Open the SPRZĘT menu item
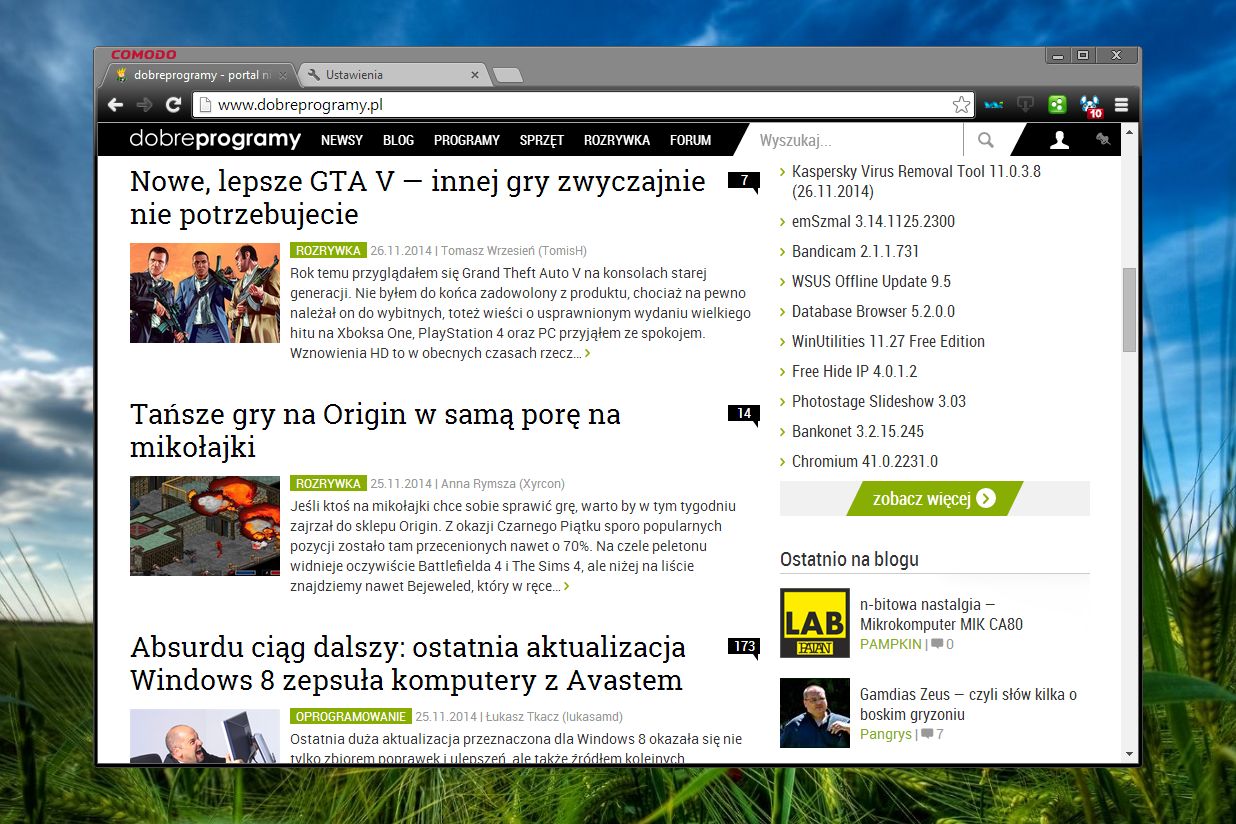 (542, 141)
